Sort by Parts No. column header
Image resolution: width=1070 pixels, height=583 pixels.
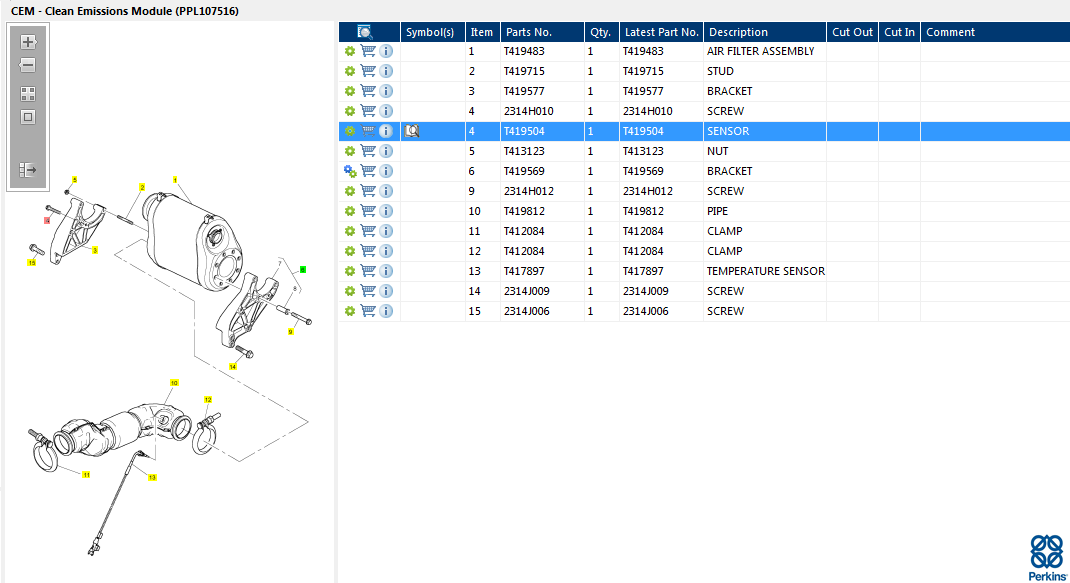coord(543,32)
